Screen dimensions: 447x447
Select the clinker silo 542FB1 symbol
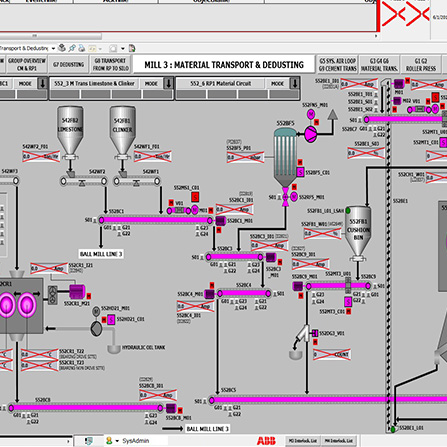coord(123,132)
